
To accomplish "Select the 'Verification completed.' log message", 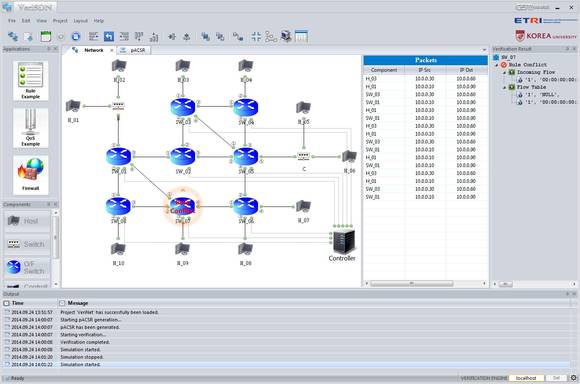I will (x=85, y=342).
